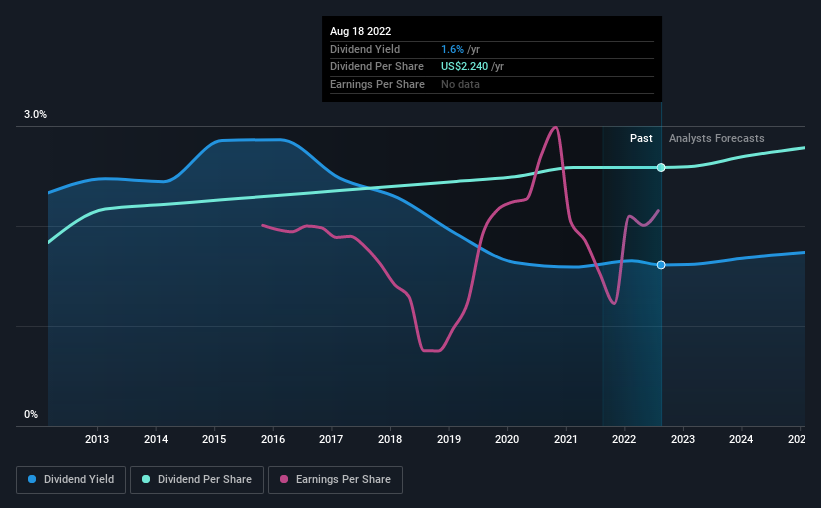This screenshot has width=821, height=508.
Task: Toggle the Dividend Per Share legend button
Action: coord(197,480)
